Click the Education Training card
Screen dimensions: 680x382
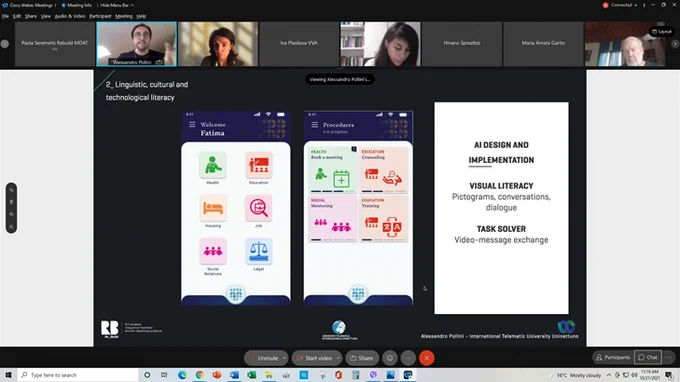pyautogui.click(x=384, y=219)
